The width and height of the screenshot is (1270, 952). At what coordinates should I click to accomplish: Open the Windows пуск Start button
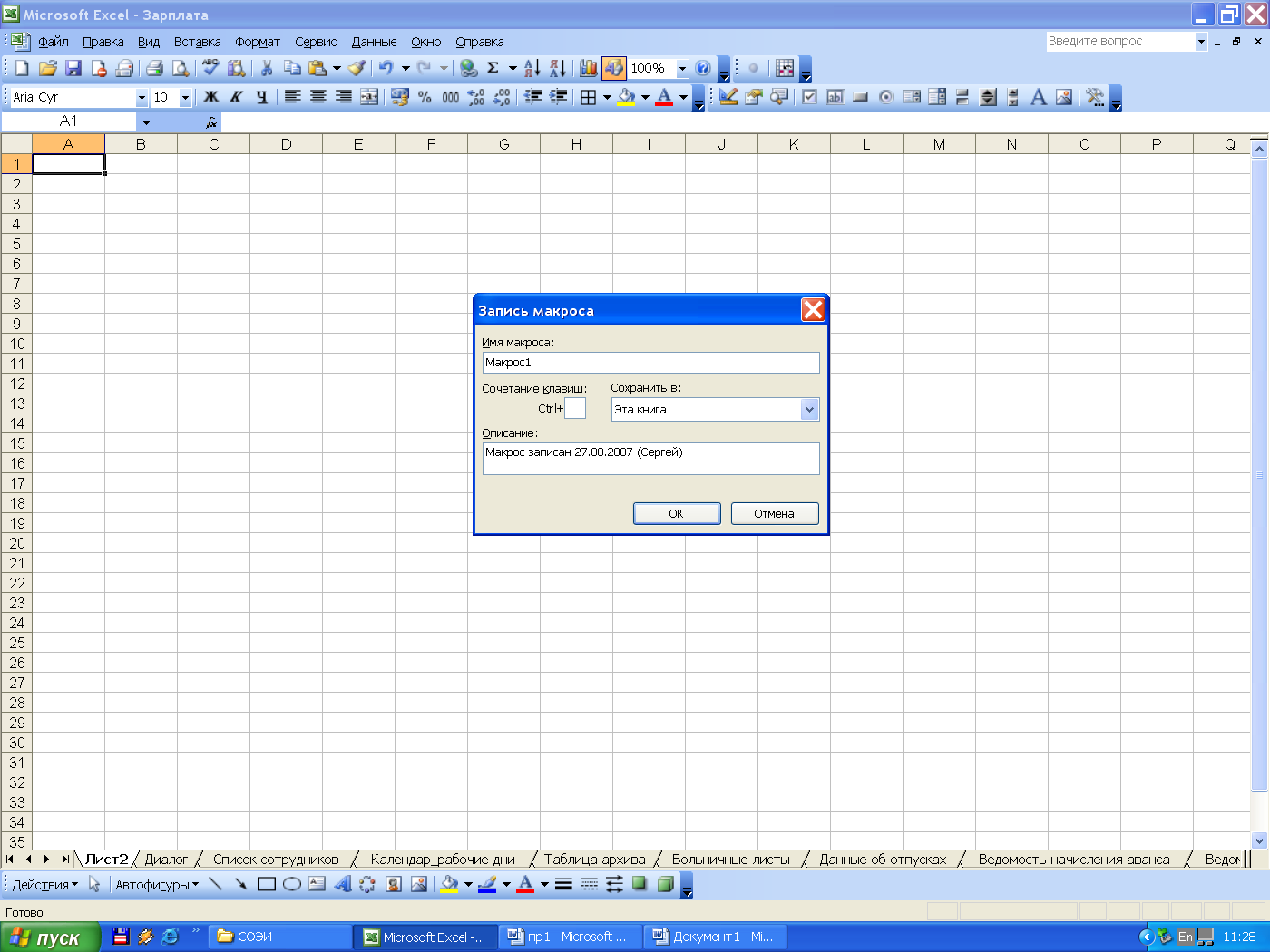point(50,937)
